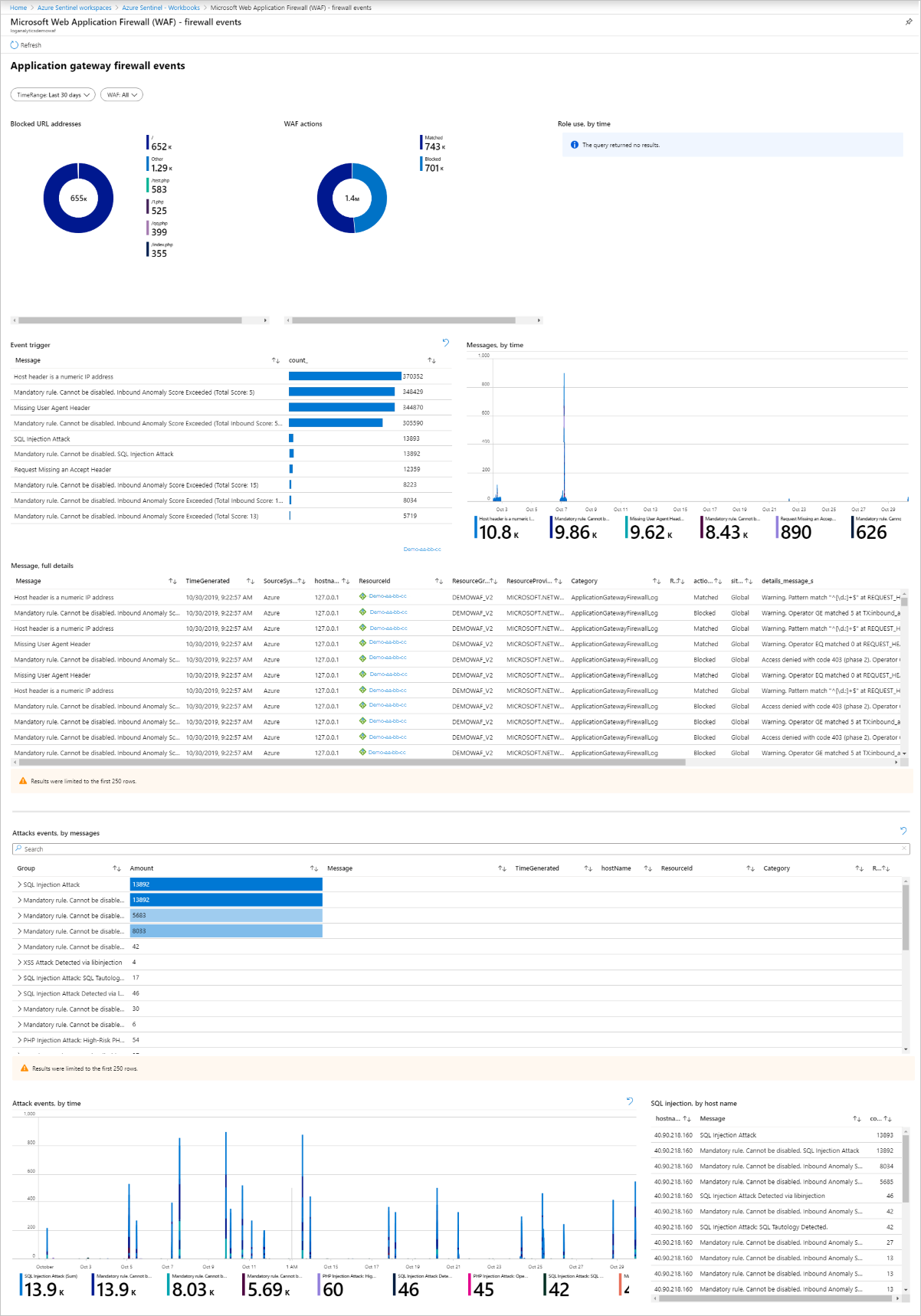Sort Event trigger by count_ column arrows

[x=431, y=360]
